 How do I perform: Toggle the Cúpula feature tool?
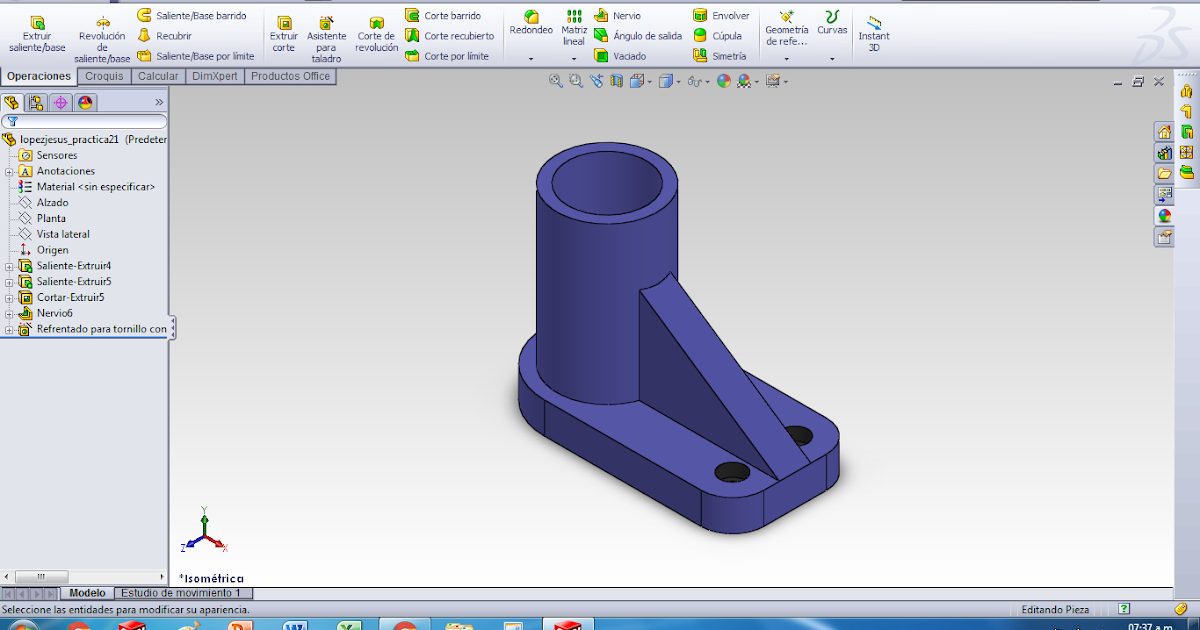point(719,35)
